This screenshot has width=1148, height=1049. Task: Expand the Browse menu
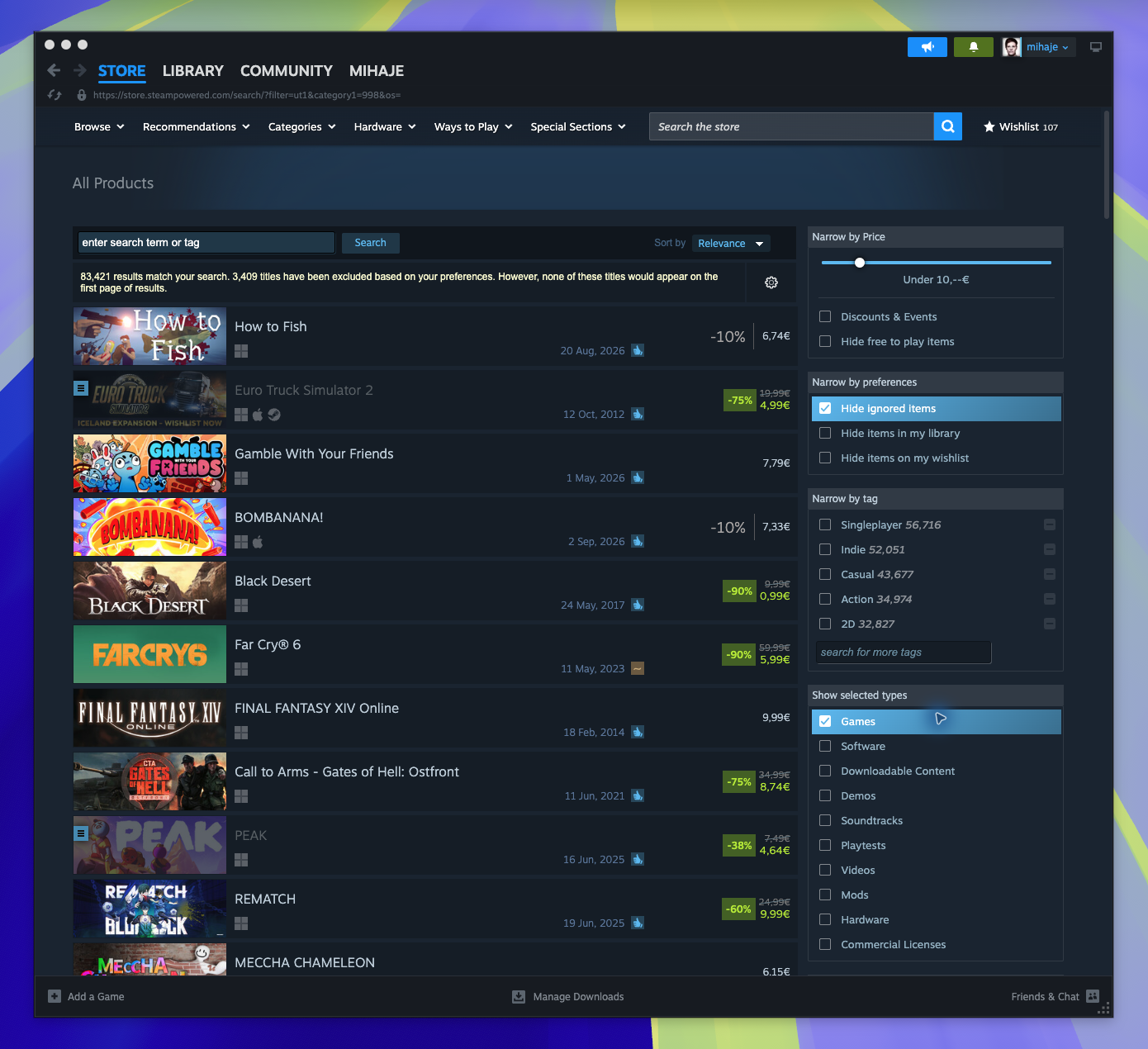99,126
